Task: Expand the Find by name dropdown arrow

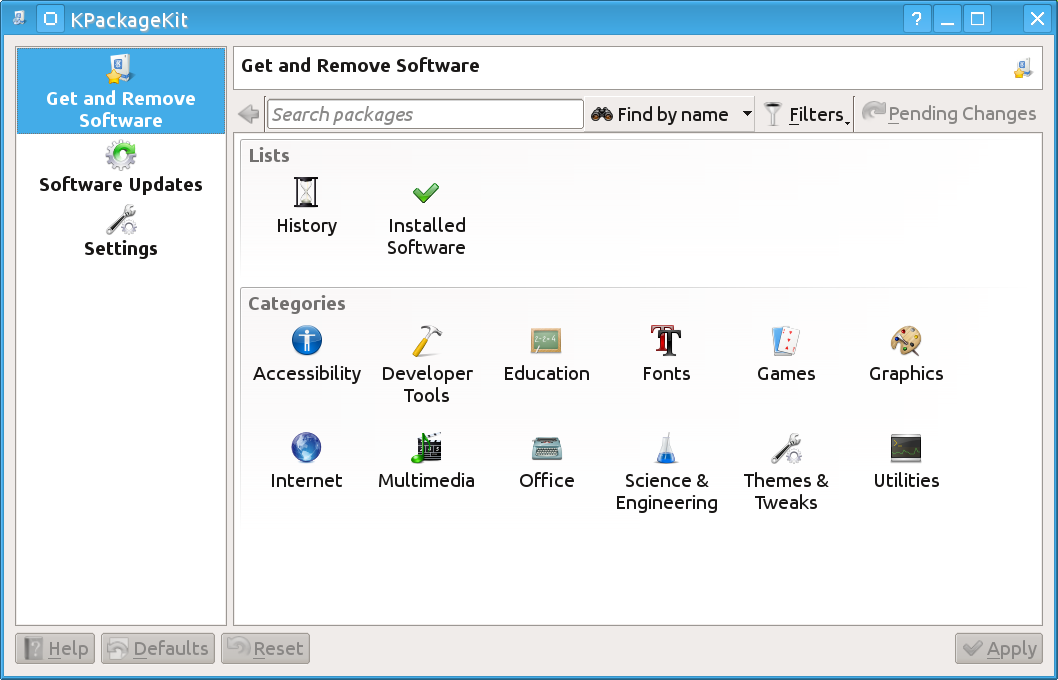Action: click(747, 114)
